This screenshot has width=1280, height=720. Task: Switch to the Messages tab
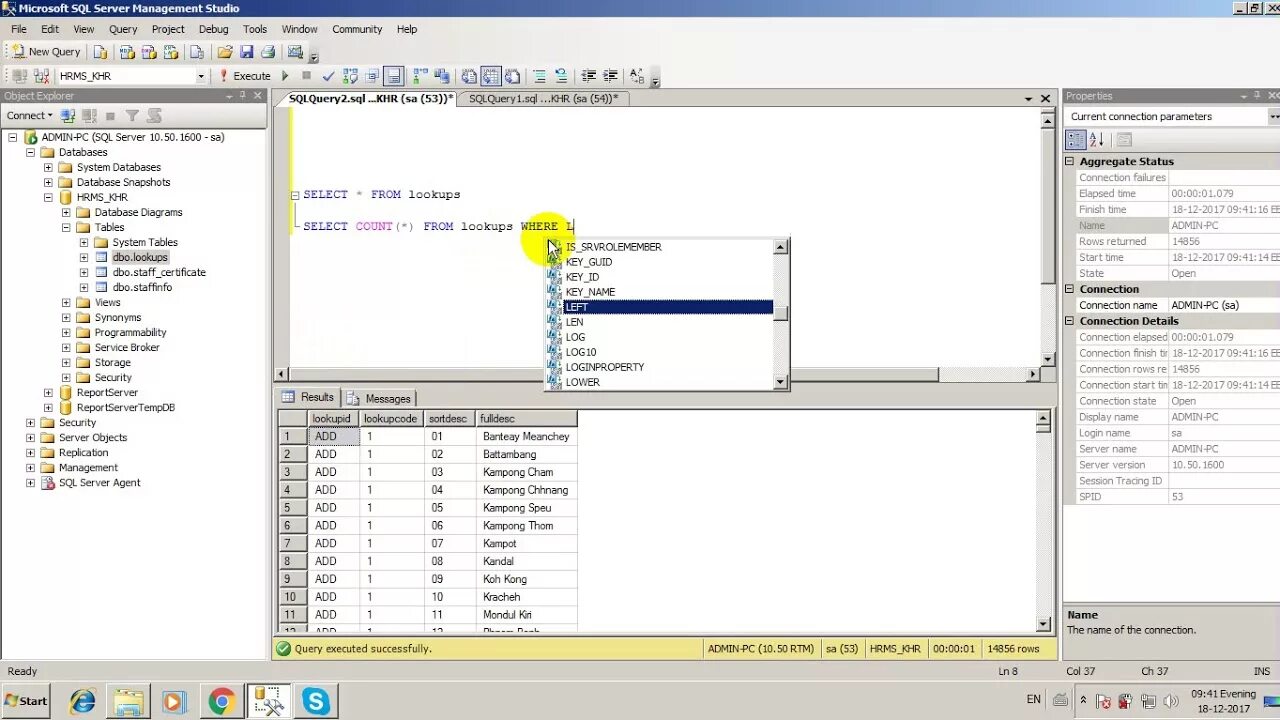pos(379,398)
